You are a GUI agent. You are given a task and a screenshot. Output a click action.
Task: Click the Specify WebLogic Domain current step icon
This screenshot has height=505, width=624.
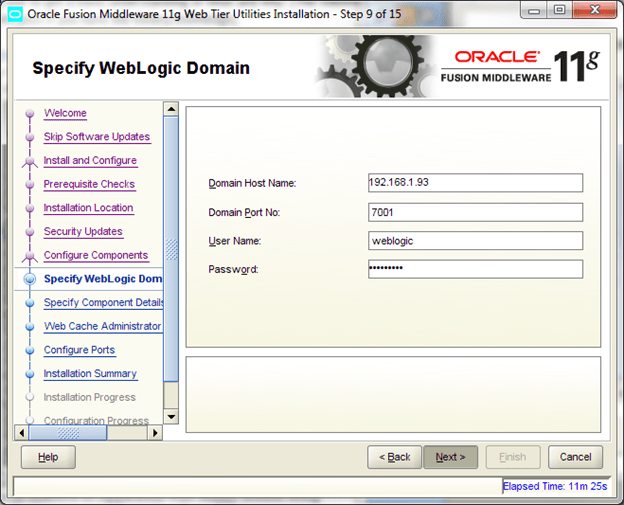click(x=29, y=279)
